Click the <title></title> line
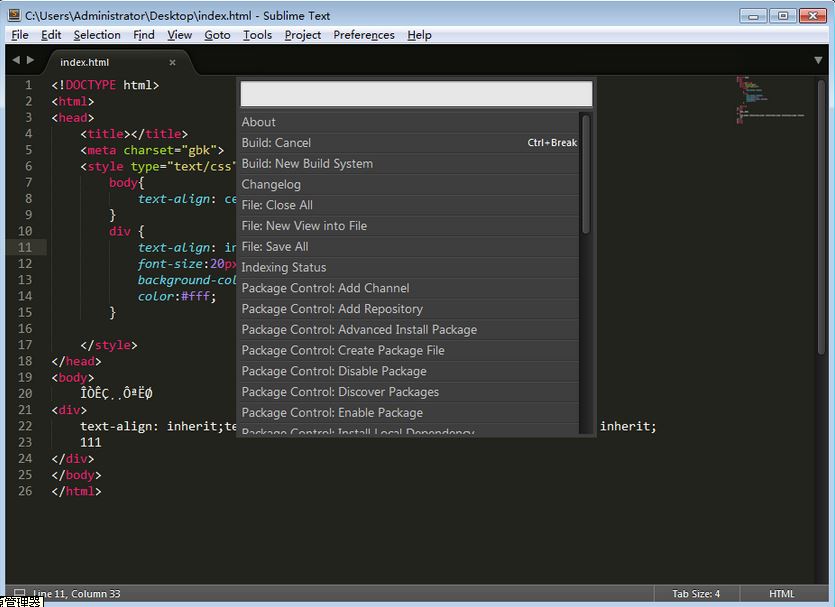The height and width of the screenshot is (607, 835). click(134, 134)
